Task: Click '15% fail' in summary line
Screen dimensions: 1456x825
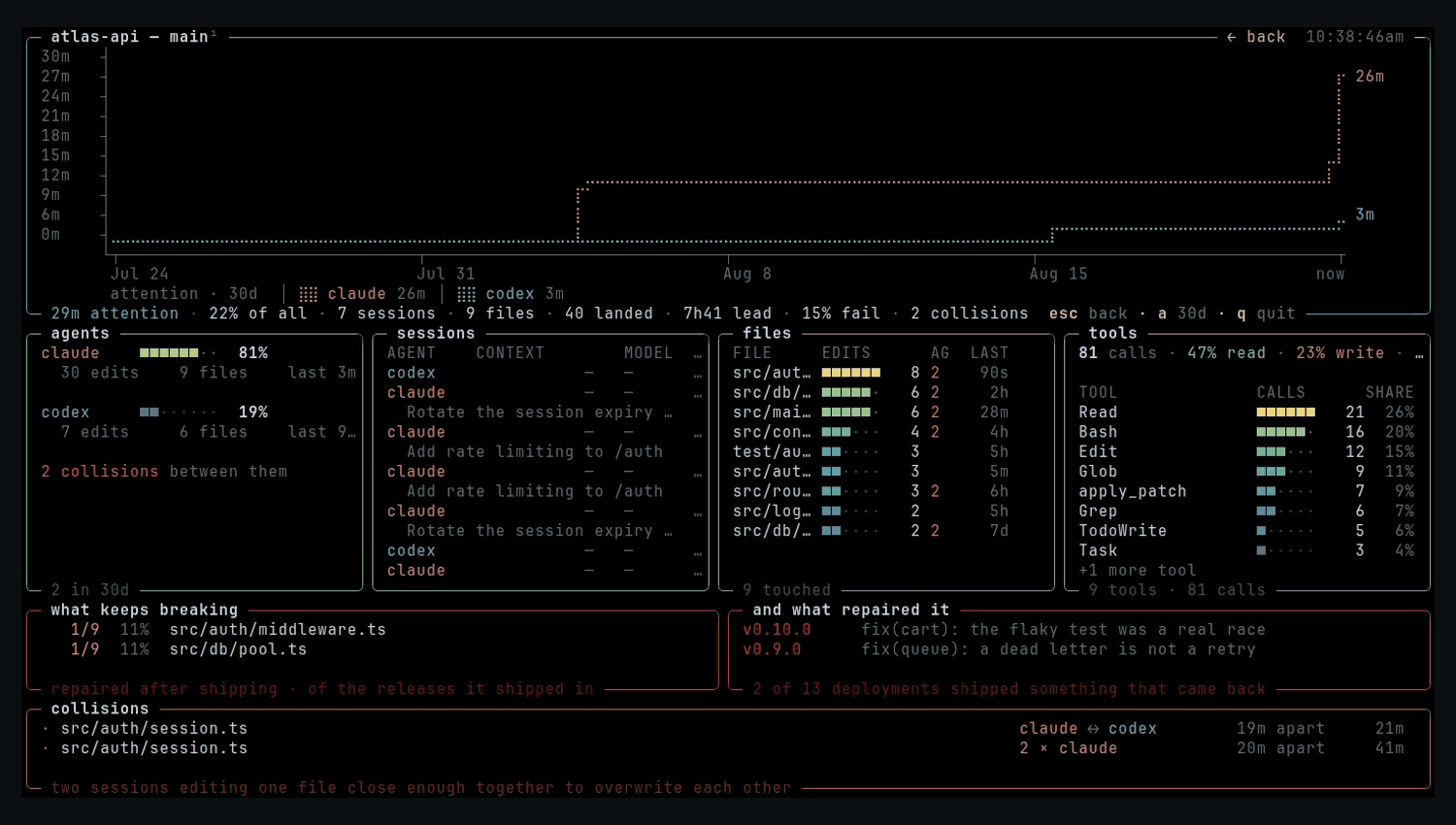Action: (x=841, y=313)
